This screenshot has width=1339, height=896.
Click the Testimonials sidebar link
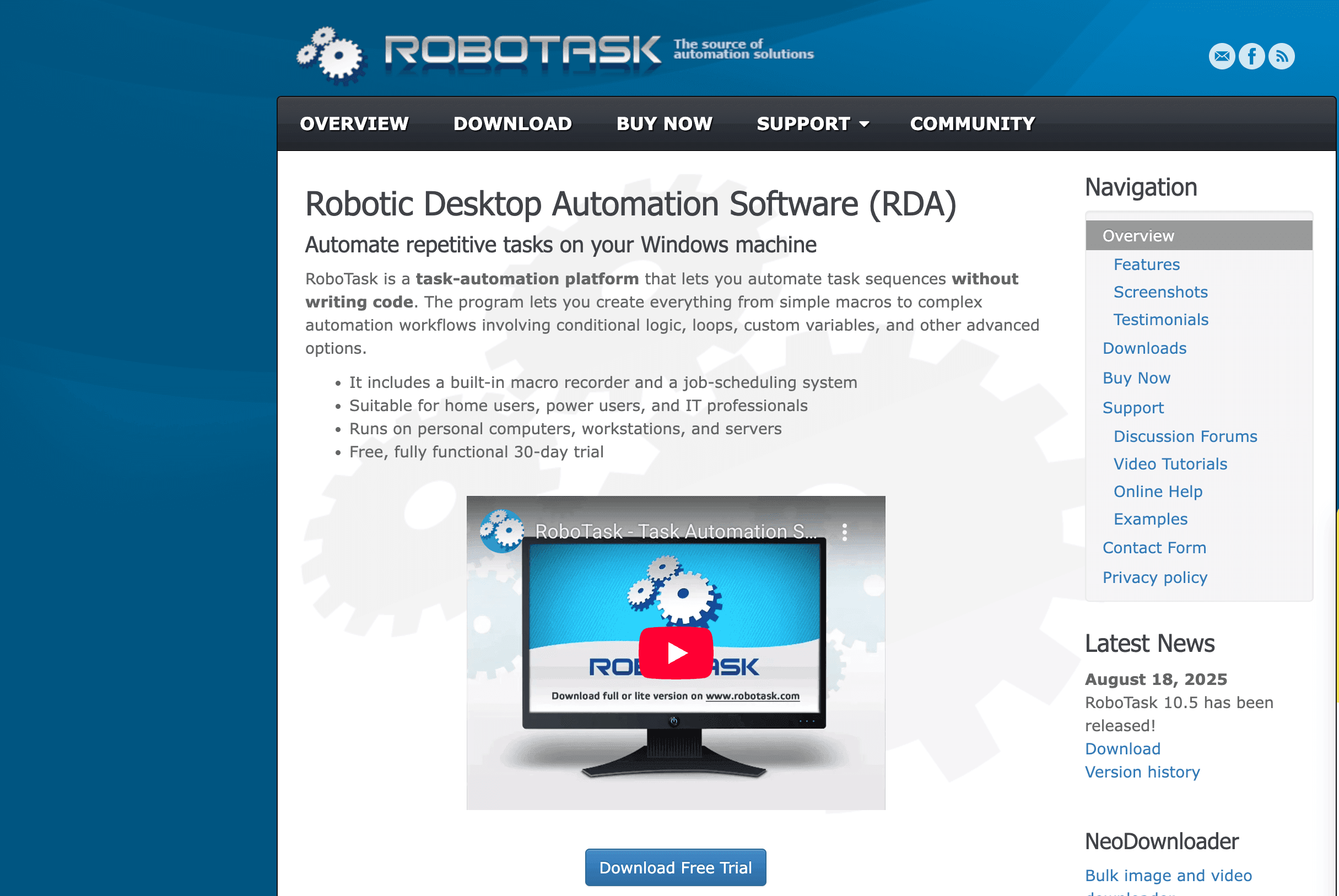coord(1161,320)
